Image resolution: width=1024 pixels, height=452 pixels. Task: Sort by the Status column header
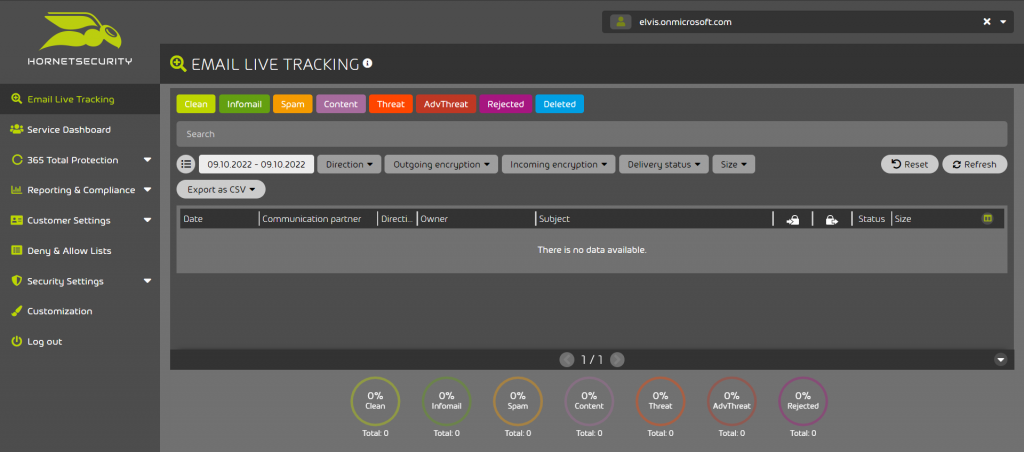point(871,219)
